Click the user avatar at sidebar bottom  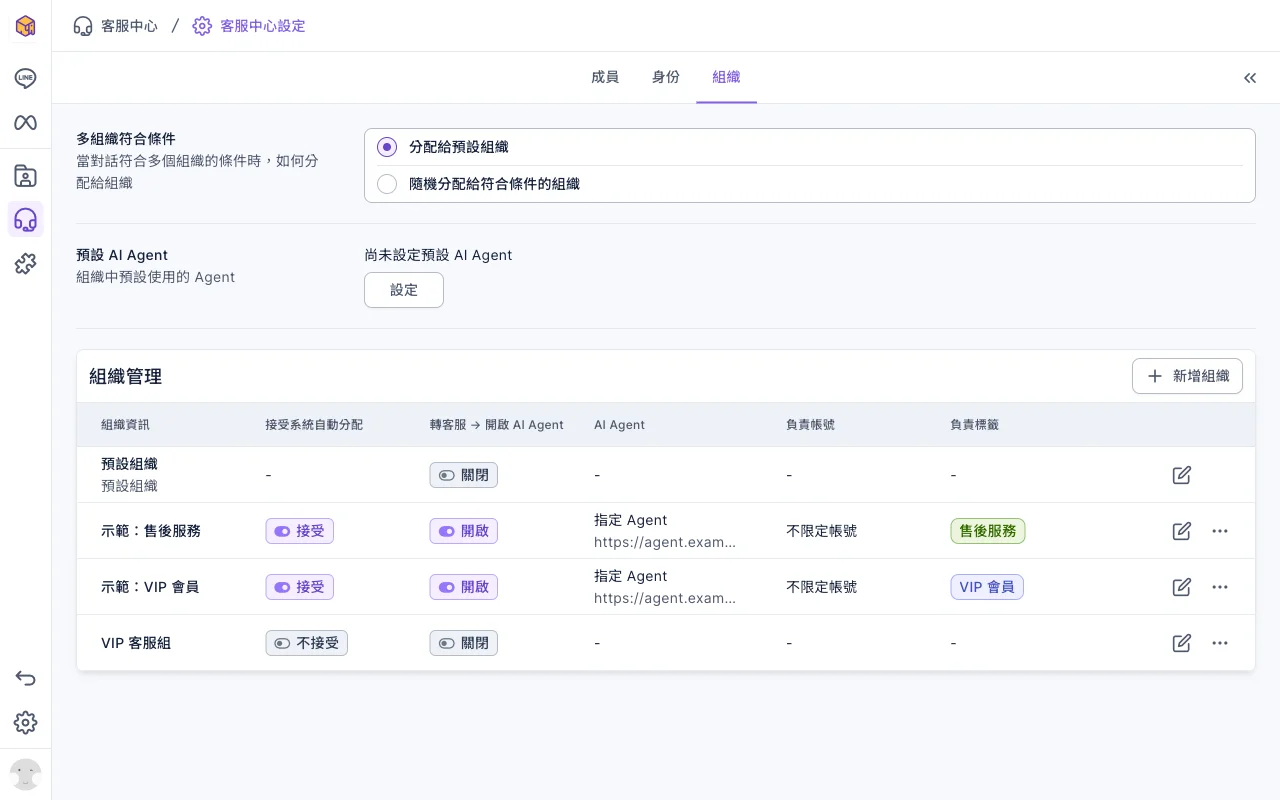(26, 774)
